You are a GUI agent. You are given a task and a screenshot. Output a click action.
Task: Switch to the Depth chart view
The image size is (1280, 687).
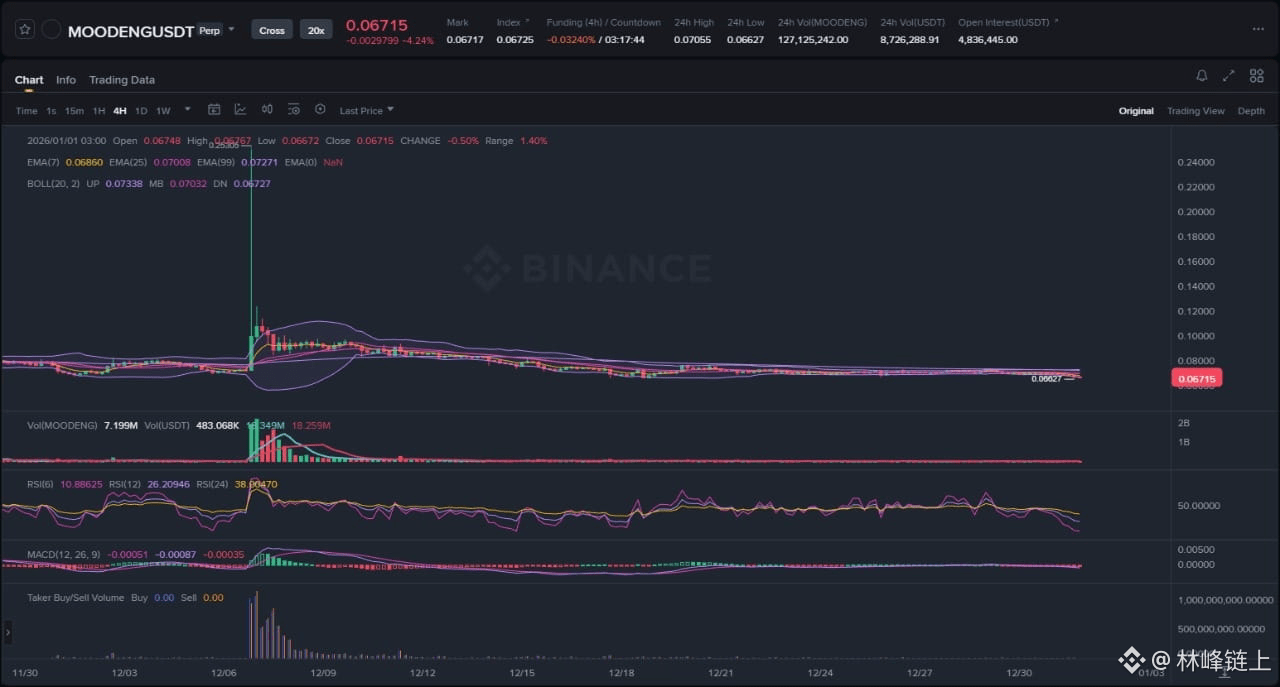(1251, 111)
